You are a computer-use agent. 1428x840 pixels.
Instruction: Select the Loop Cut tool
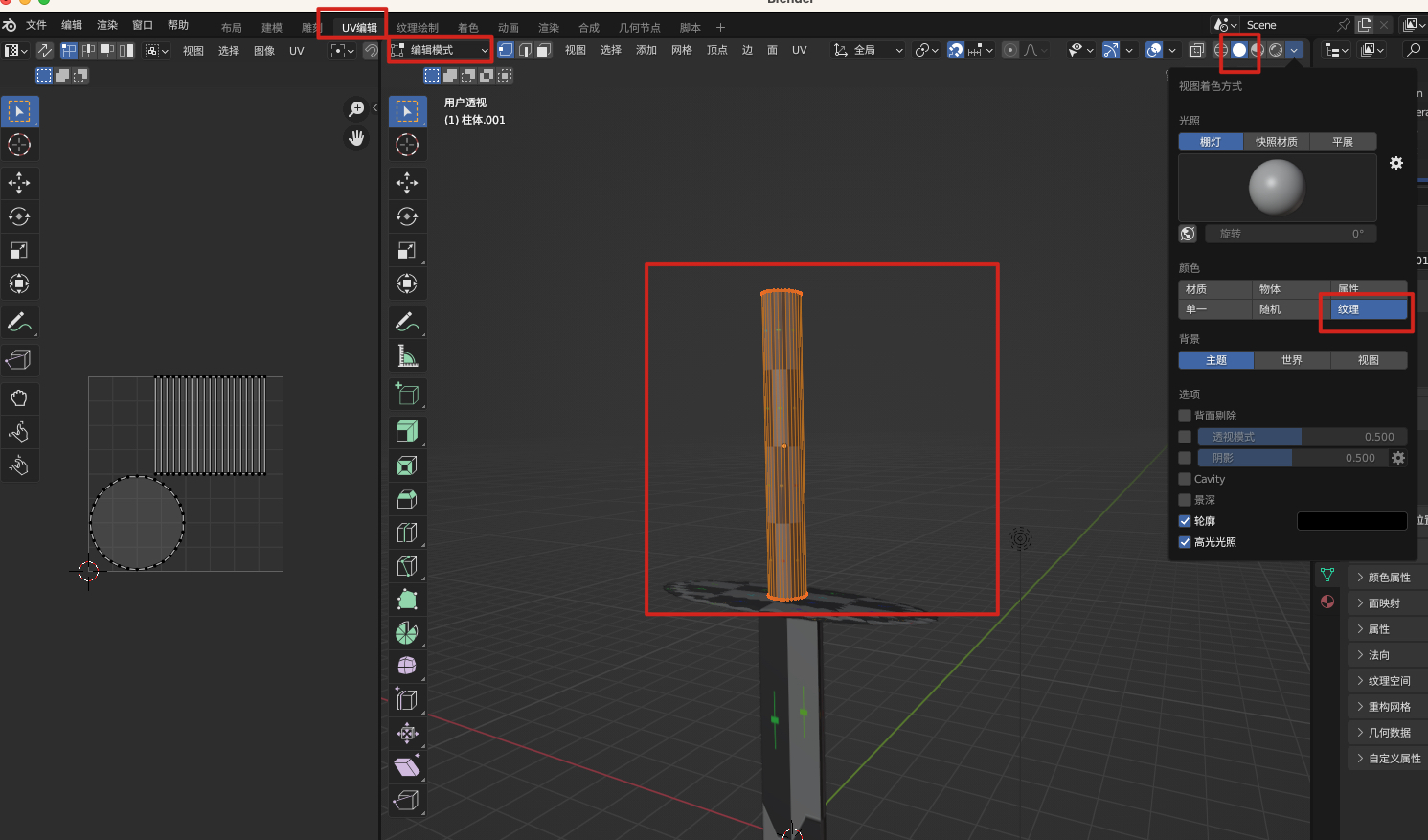click(x=407, y=533)
